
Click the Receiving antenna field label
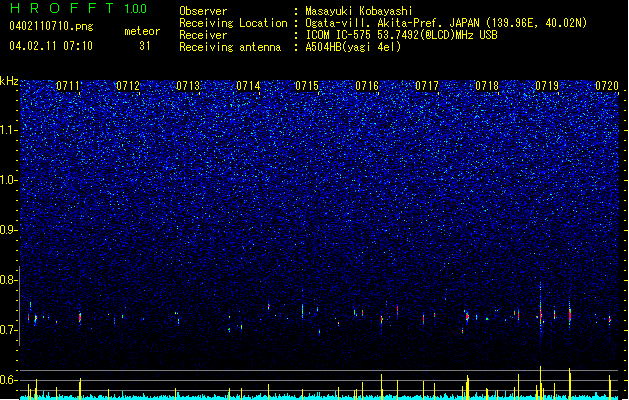click(230, 47)
